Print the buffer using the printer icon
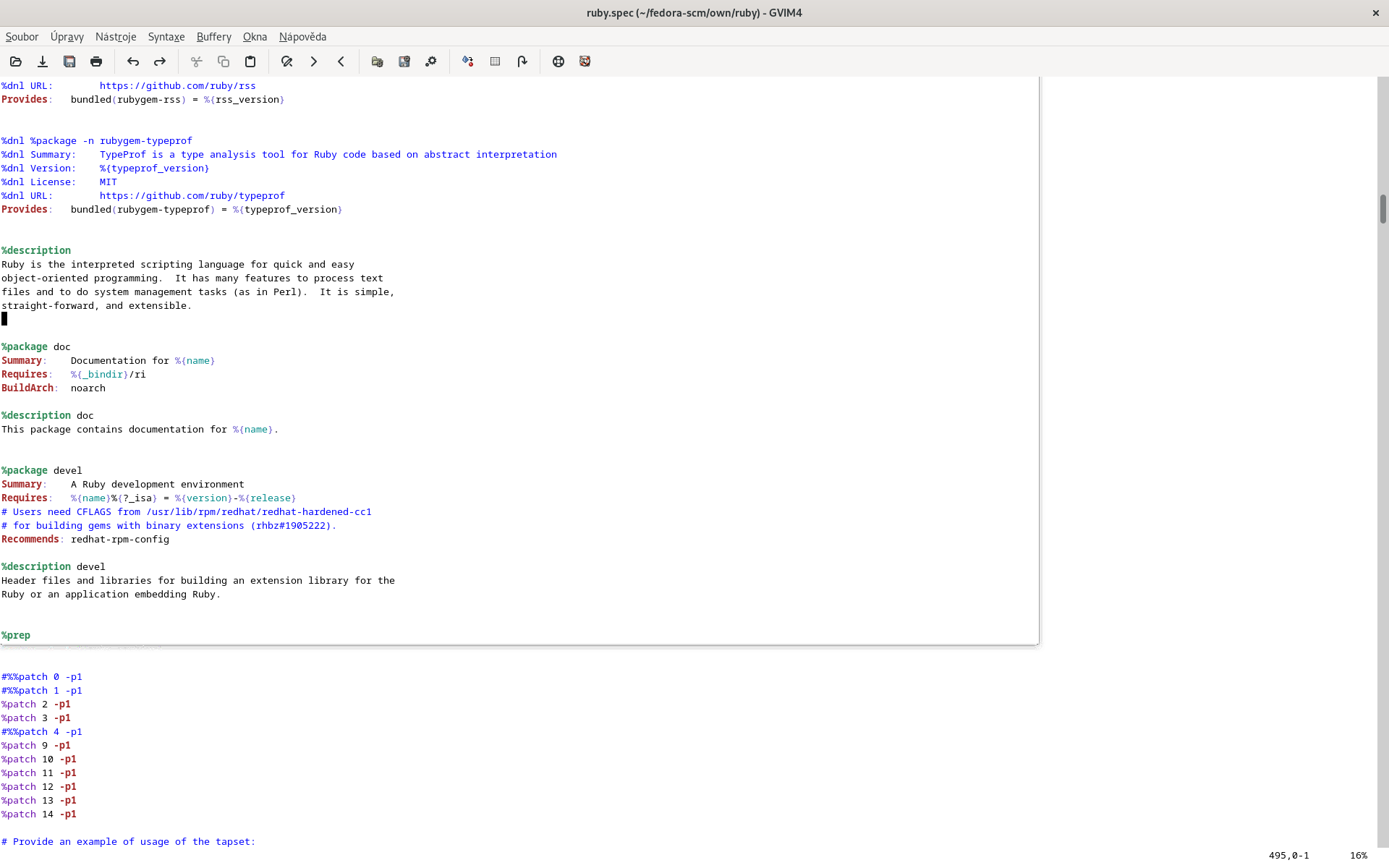1389x868 pixels. [96, 61]
